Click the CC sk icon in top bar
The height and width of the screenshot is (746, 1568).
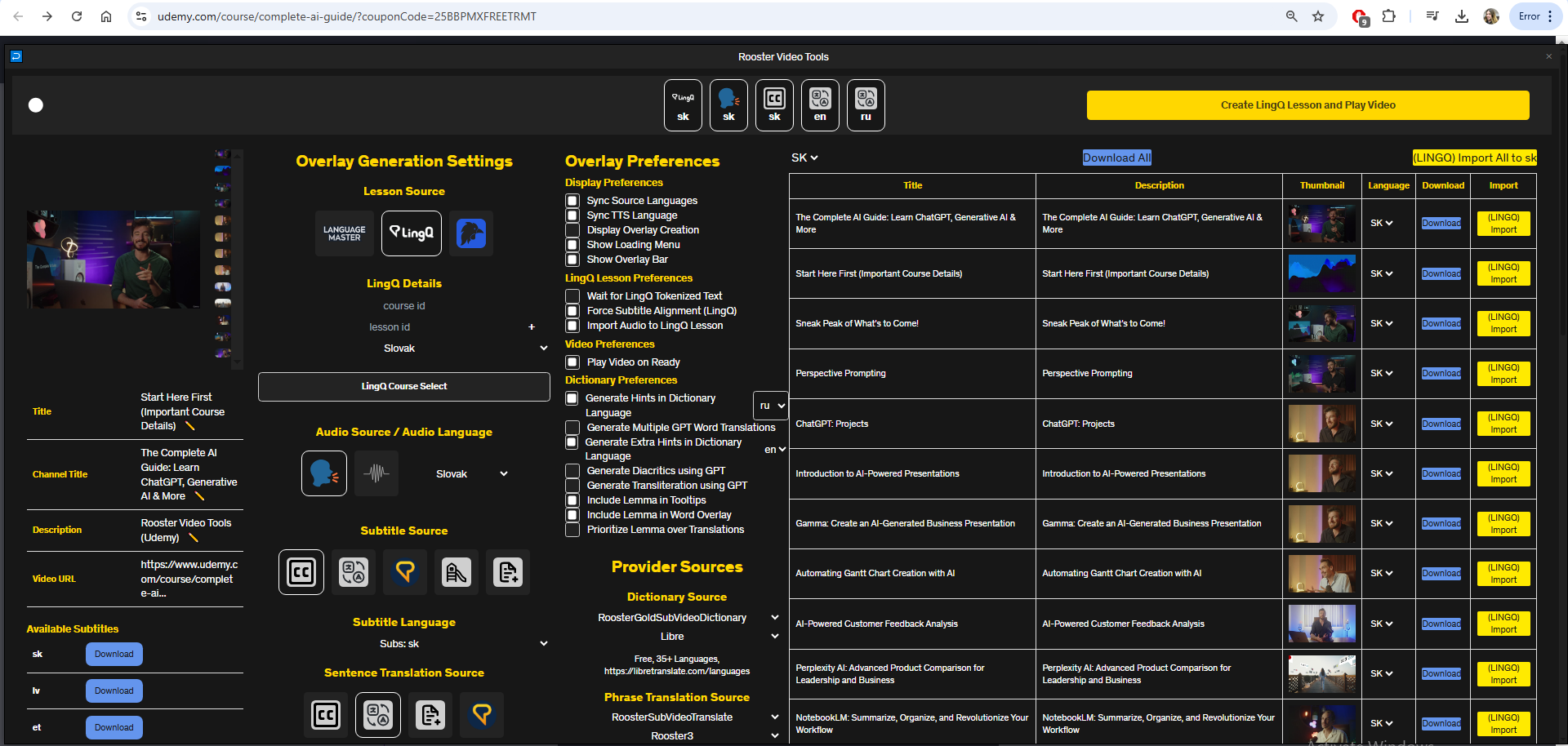[774, 104]
